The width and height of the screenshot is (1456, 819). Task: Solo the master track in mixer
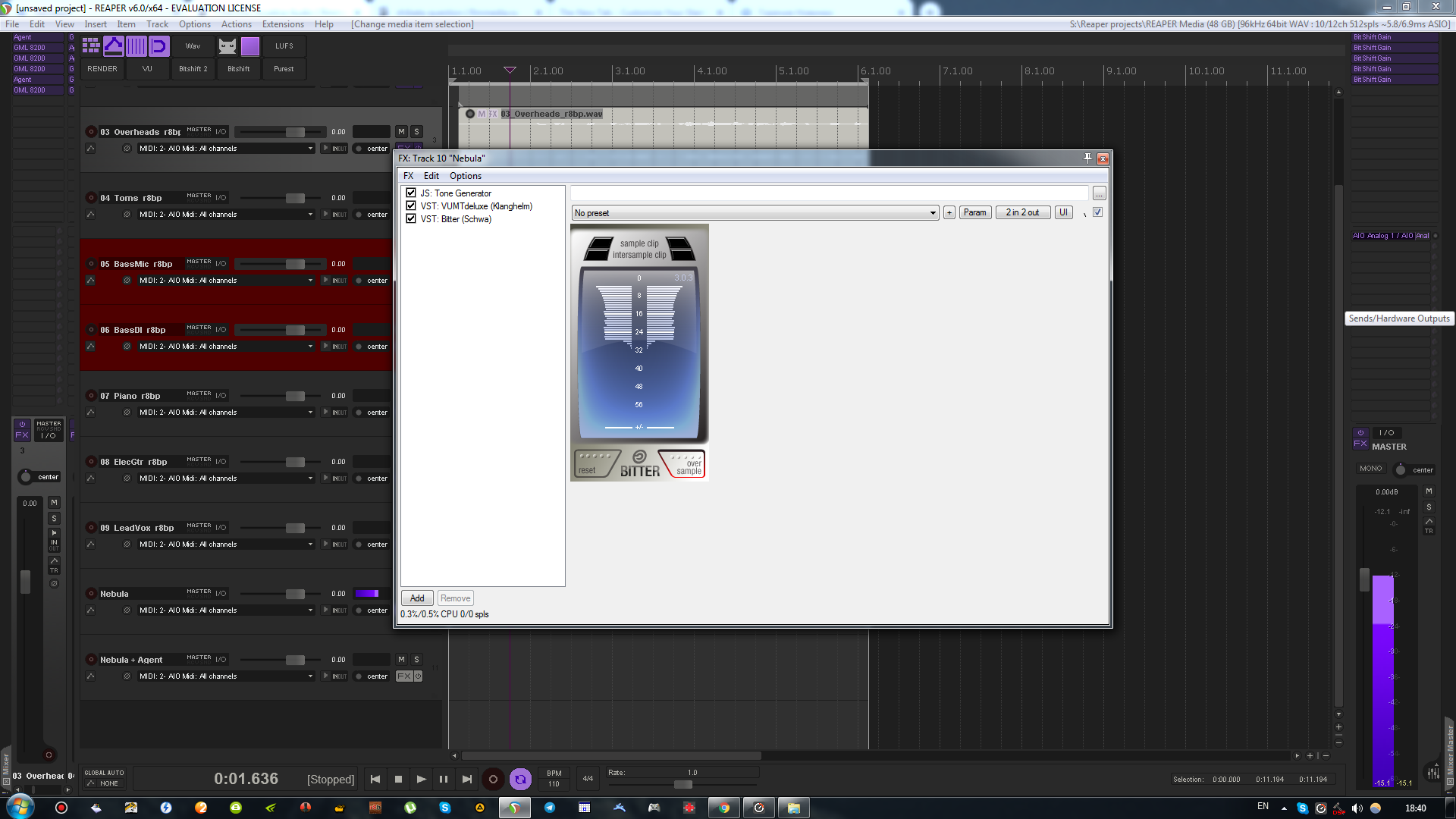click(1429, 507)
